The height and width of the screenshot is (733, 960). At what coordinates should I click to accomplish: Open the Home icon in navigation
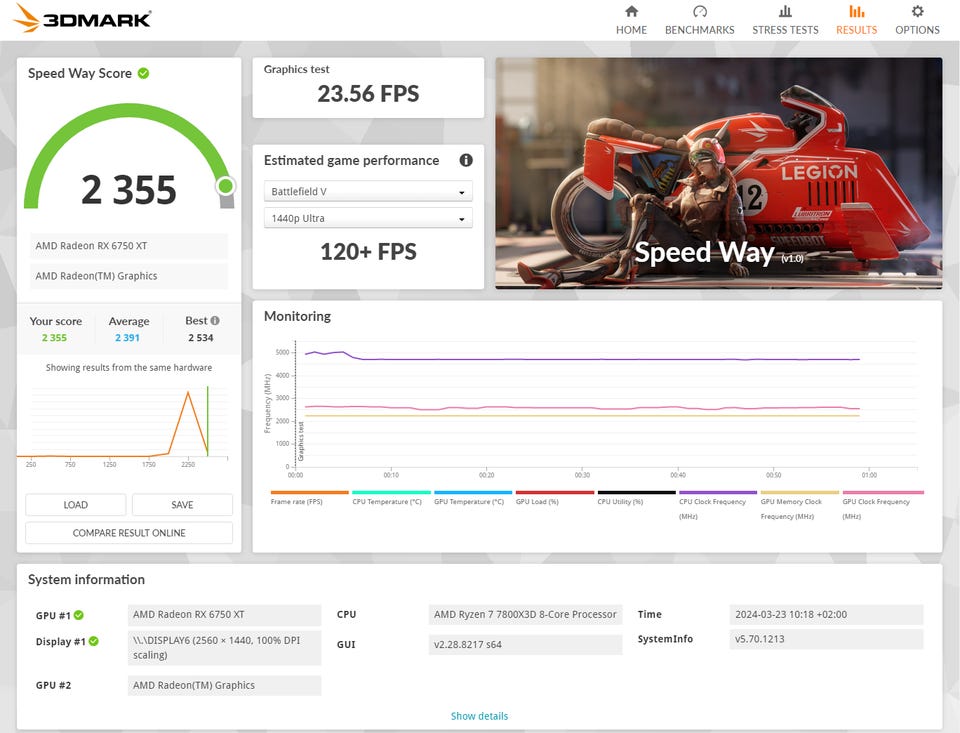tap(631, 11)
